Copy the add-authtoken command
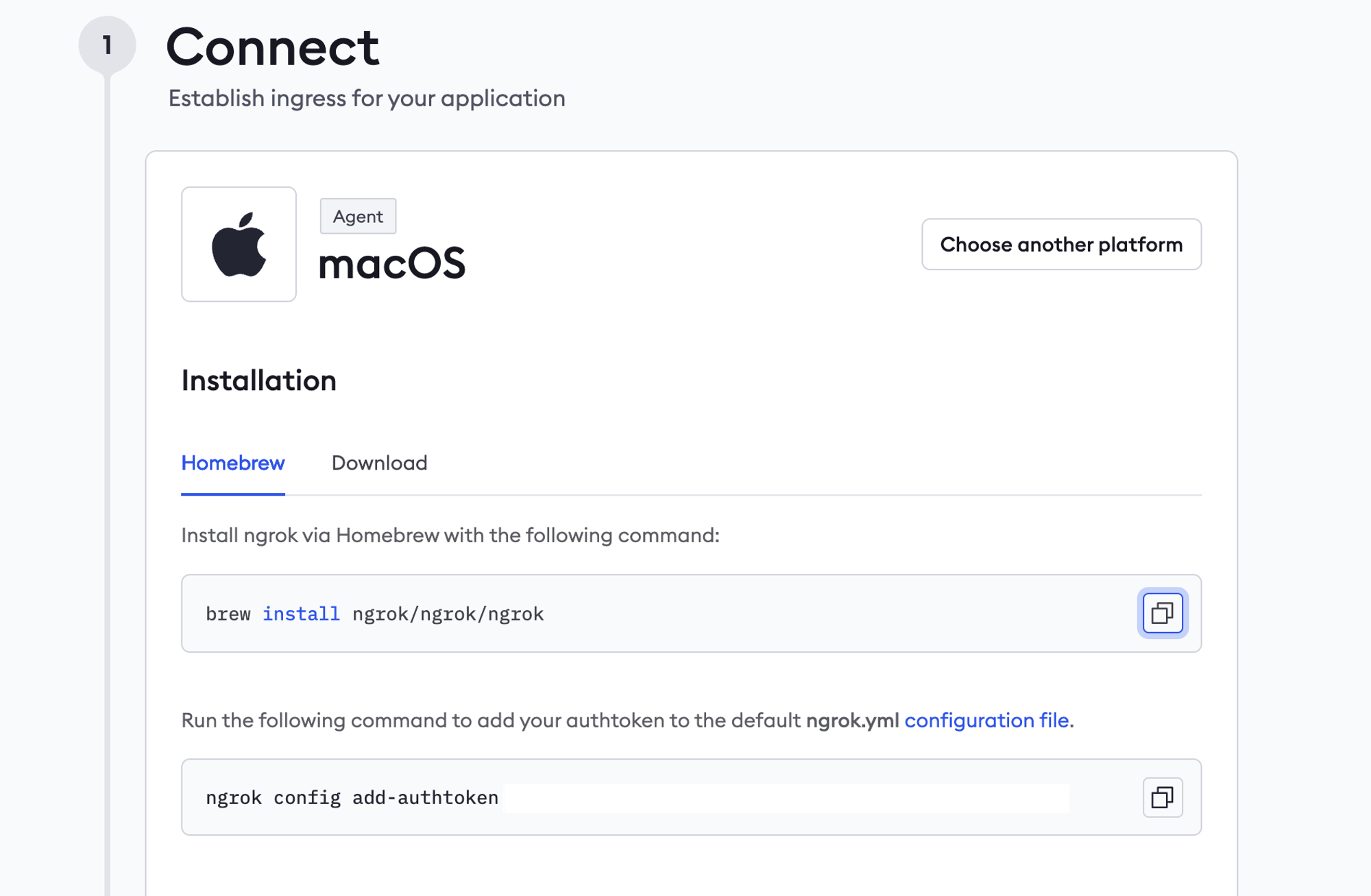The width and height of the screenshot is (1371, 896). tap(1162, 797)
